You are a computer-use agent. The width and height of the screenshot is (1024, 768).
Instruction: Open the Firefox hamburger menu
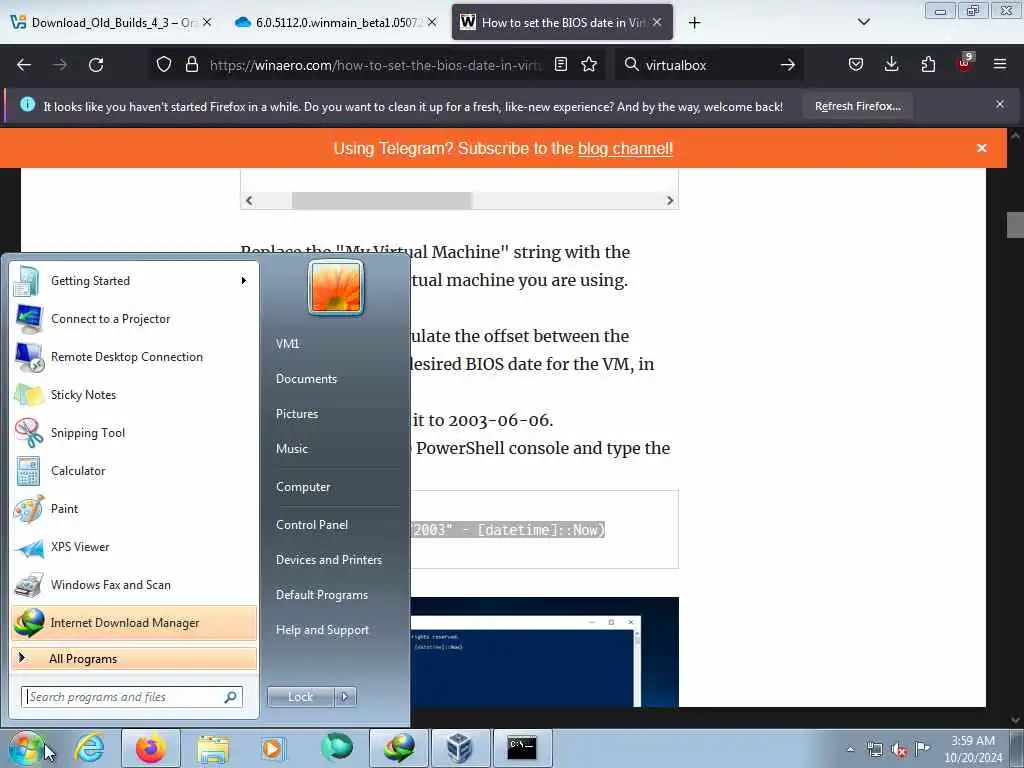pos(1000,64)
